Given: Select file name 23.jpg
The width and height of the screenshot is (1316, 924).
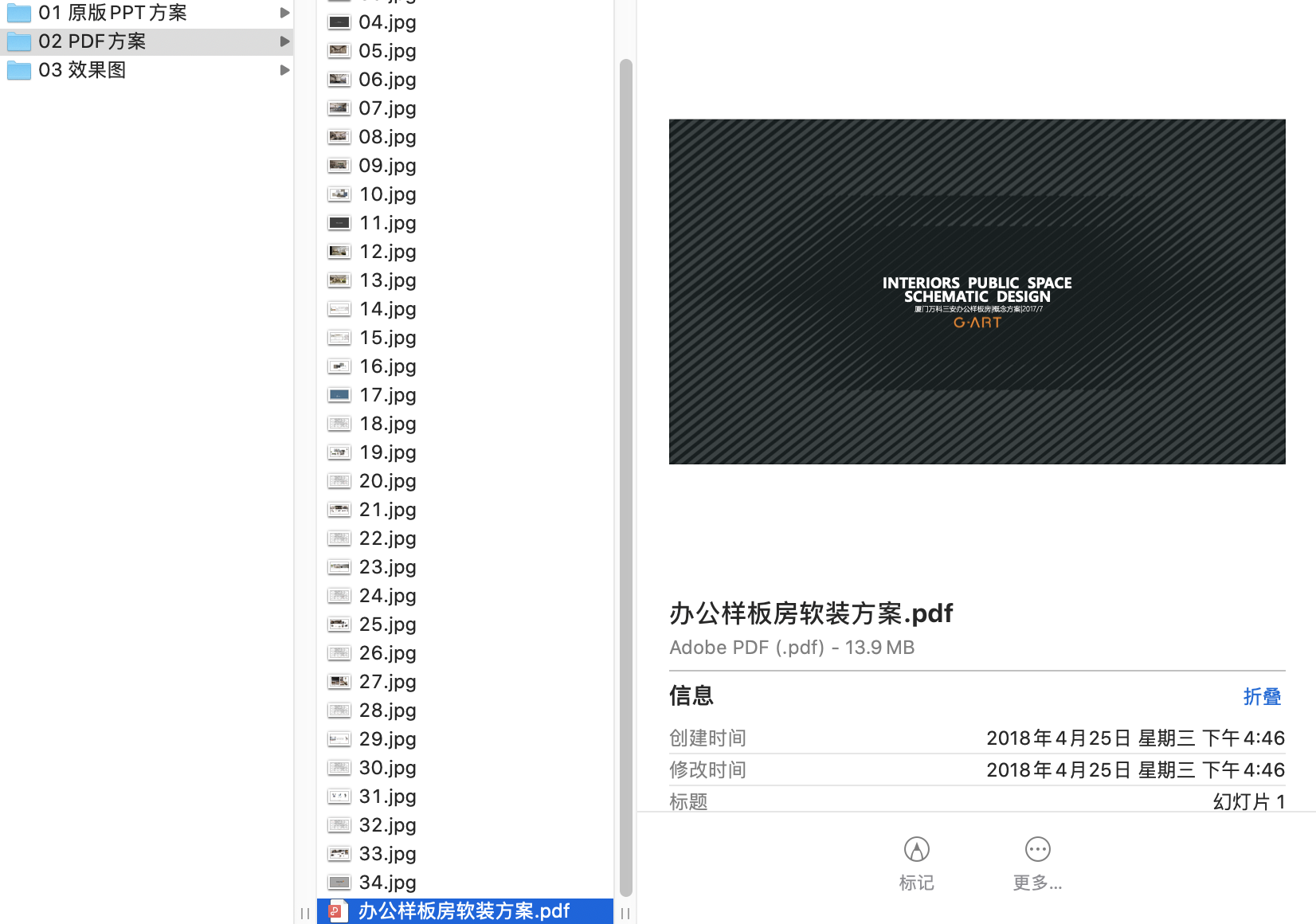Looking at the screenshot, I should (388, 568).
